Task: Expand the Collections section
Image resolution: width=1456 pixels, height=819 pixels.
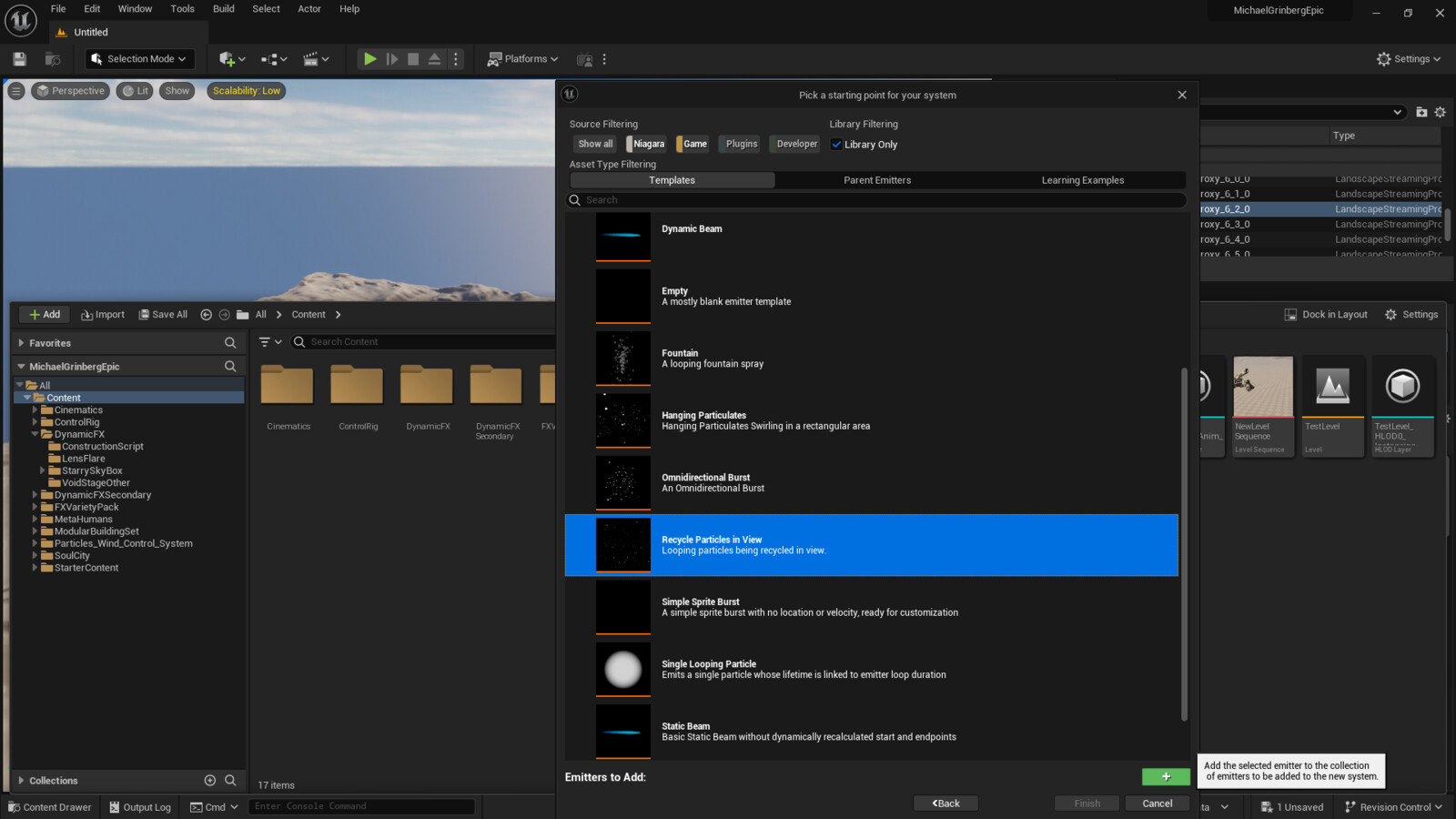Action: [x=21, y=781]
